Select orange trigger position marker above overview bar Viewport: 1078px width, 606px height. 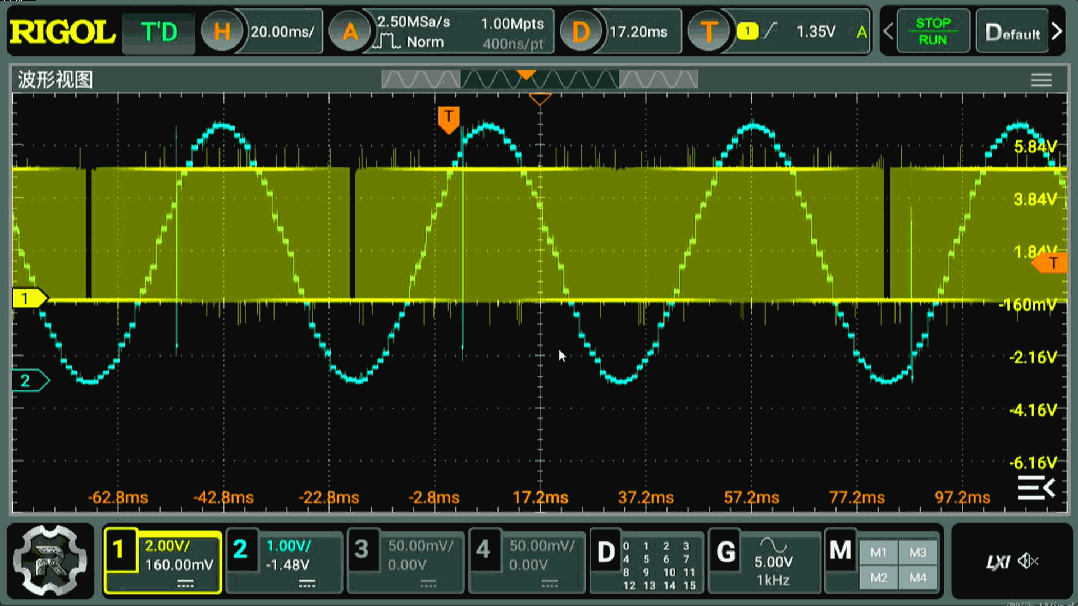(x=526, y=74)
